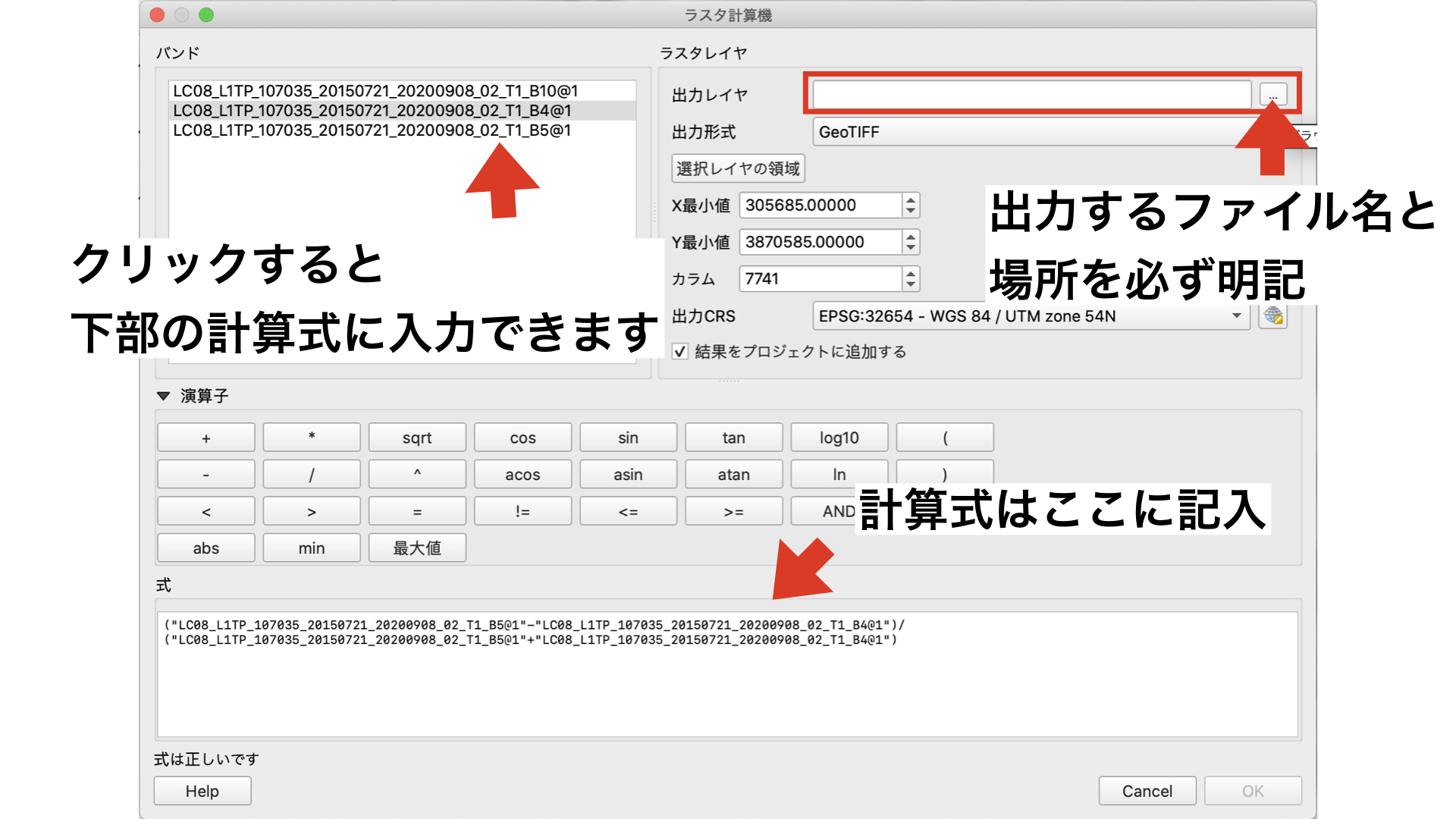Image resolution: width=1456 pixels, height=819 pixels.
Task: Click the = equals operator button
Action: [417, 511]
